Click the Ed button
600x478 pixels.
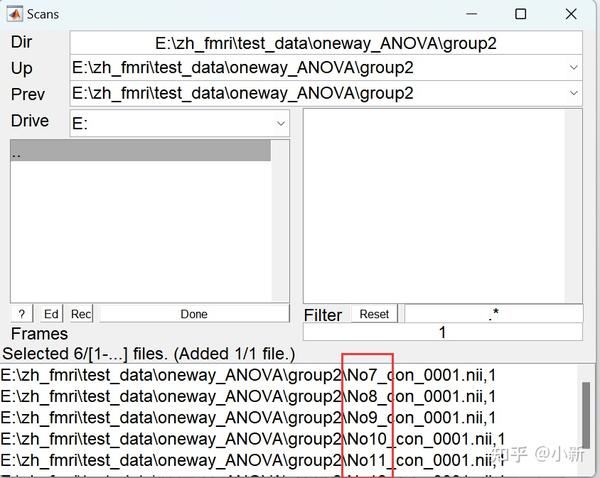(x=51, y=314)
